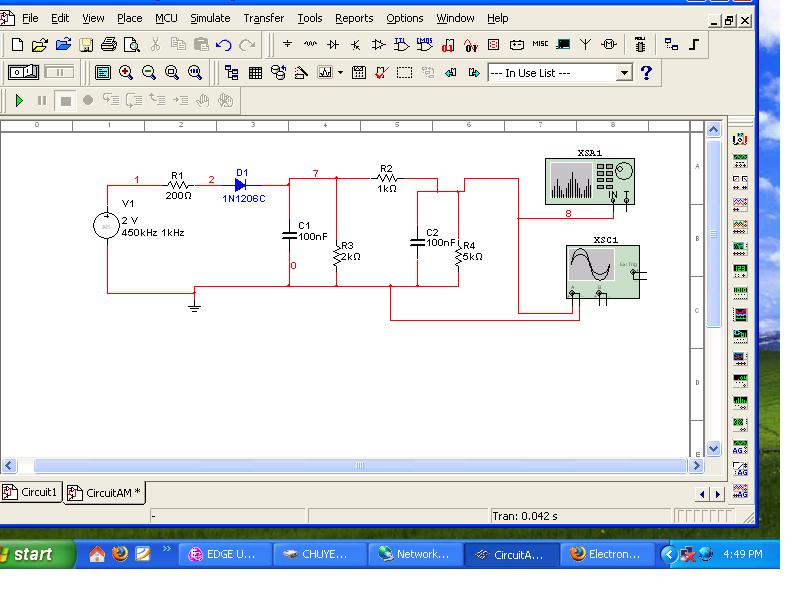
Task: Click the Windows start button
Action: pyautogui.click(x=34, y=554)
